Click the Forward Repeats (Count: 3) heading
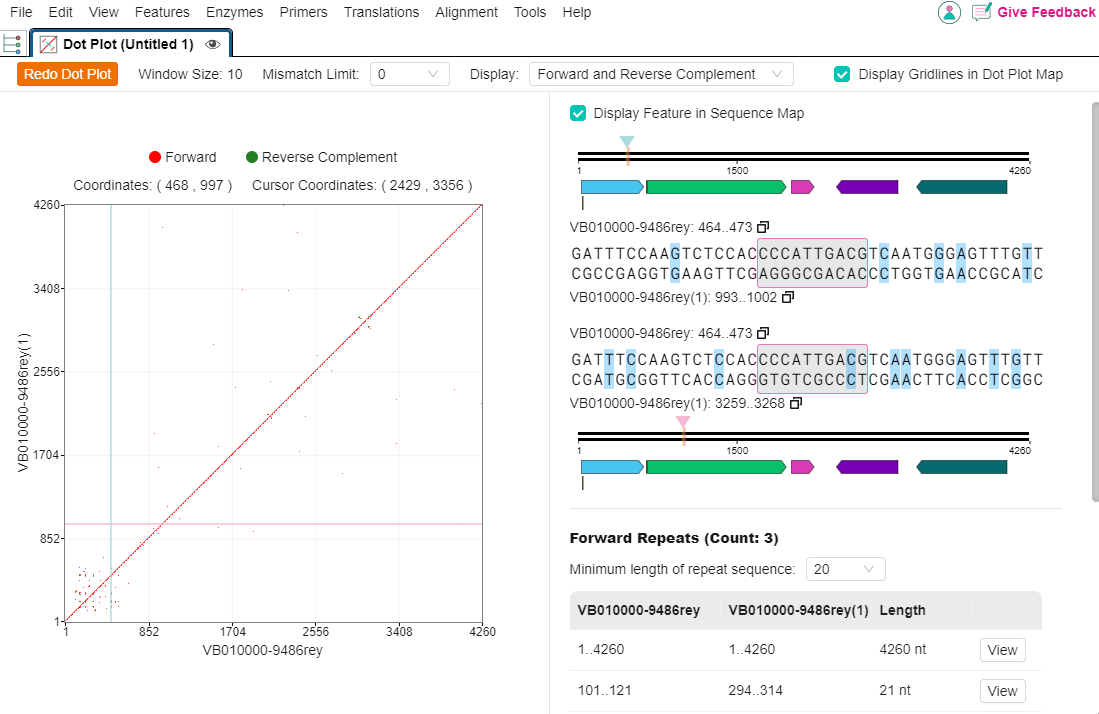Viewport: 1099px width, 714px height. click(x=674, y=538)
